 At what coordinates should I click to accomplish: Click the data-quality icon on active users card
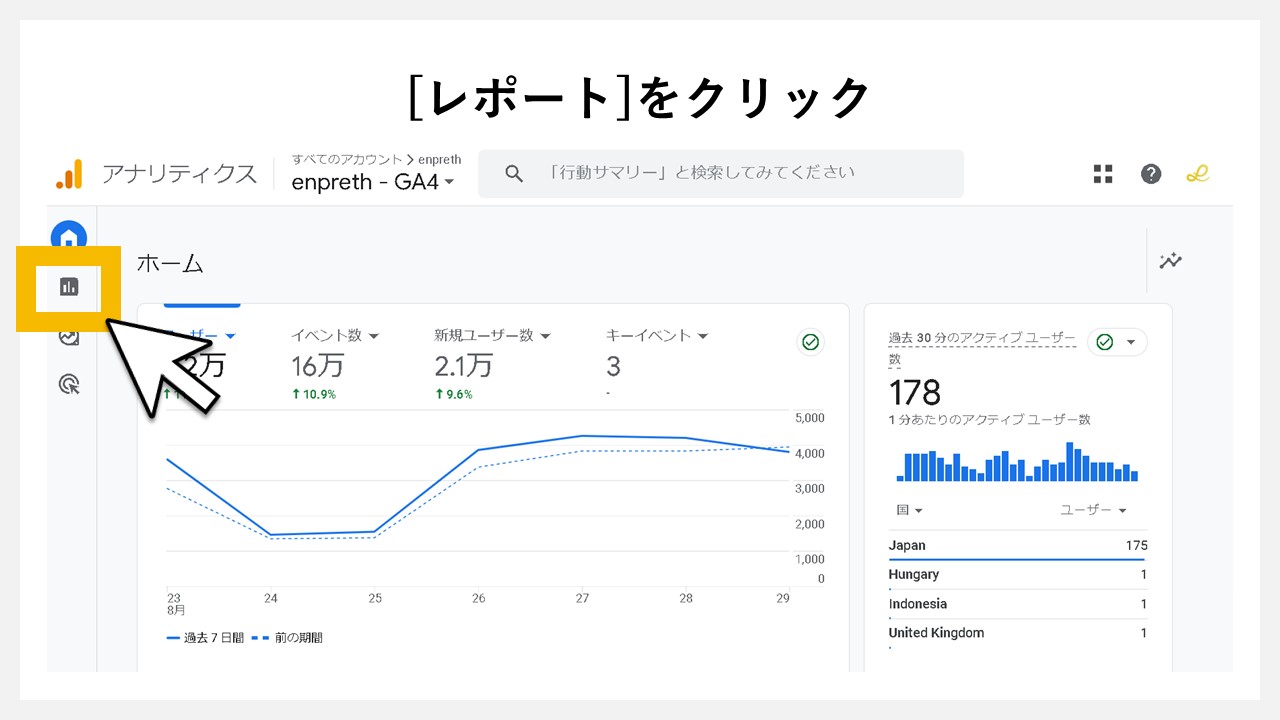click(1102, 341)
